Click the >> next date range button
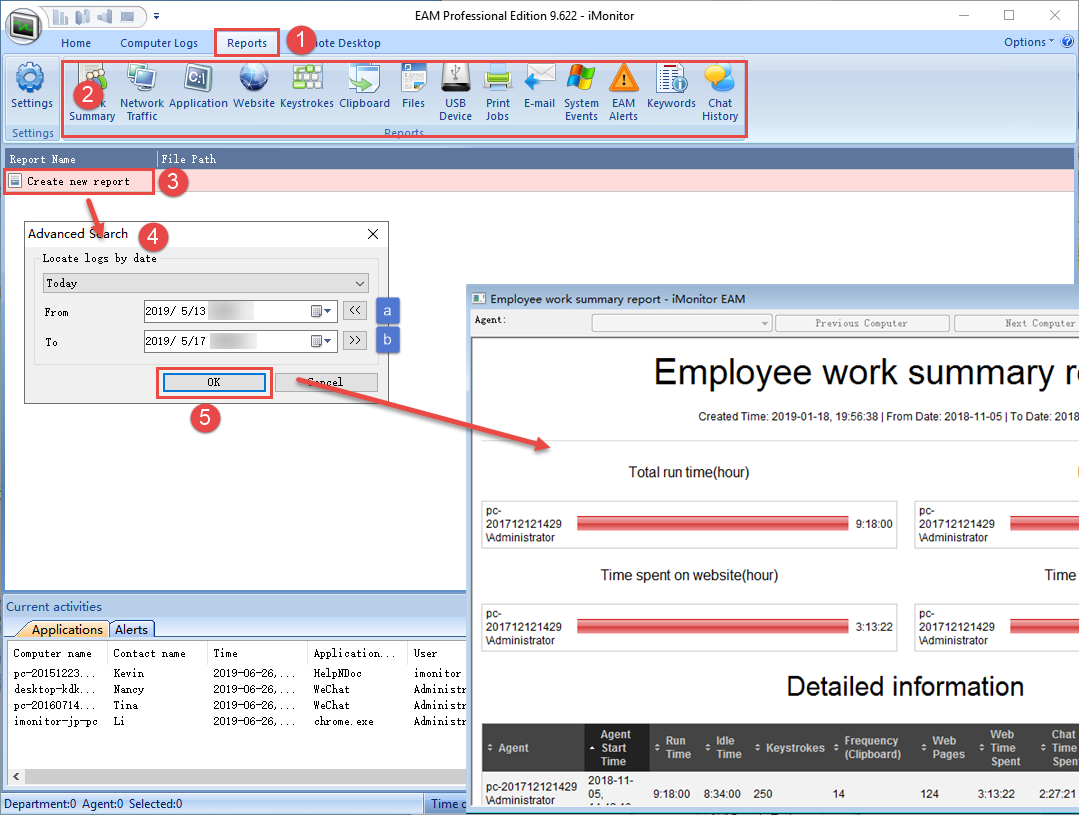Screen dimensions: 1079x815 pos(355,340)
